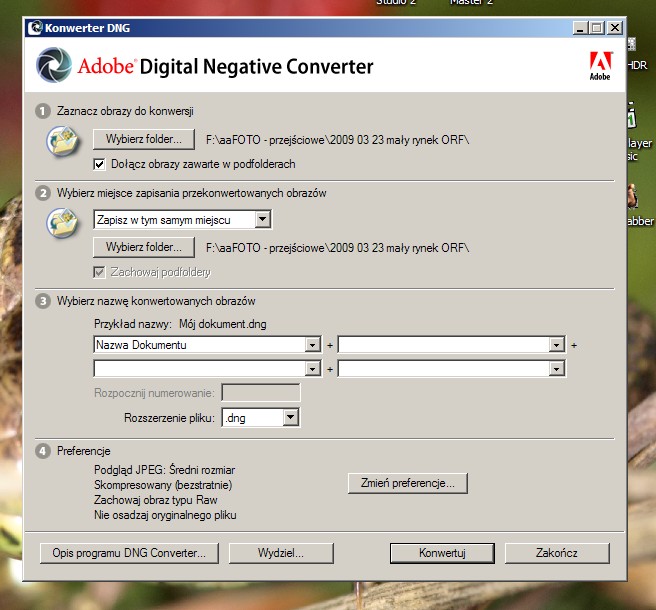Image resolution: width=656 pixels, height=610 pixels.
Task: Click 'Podgląd JPEG: Średni rozmiar' text
Action: pyautogui.click(x=164, y=470)
